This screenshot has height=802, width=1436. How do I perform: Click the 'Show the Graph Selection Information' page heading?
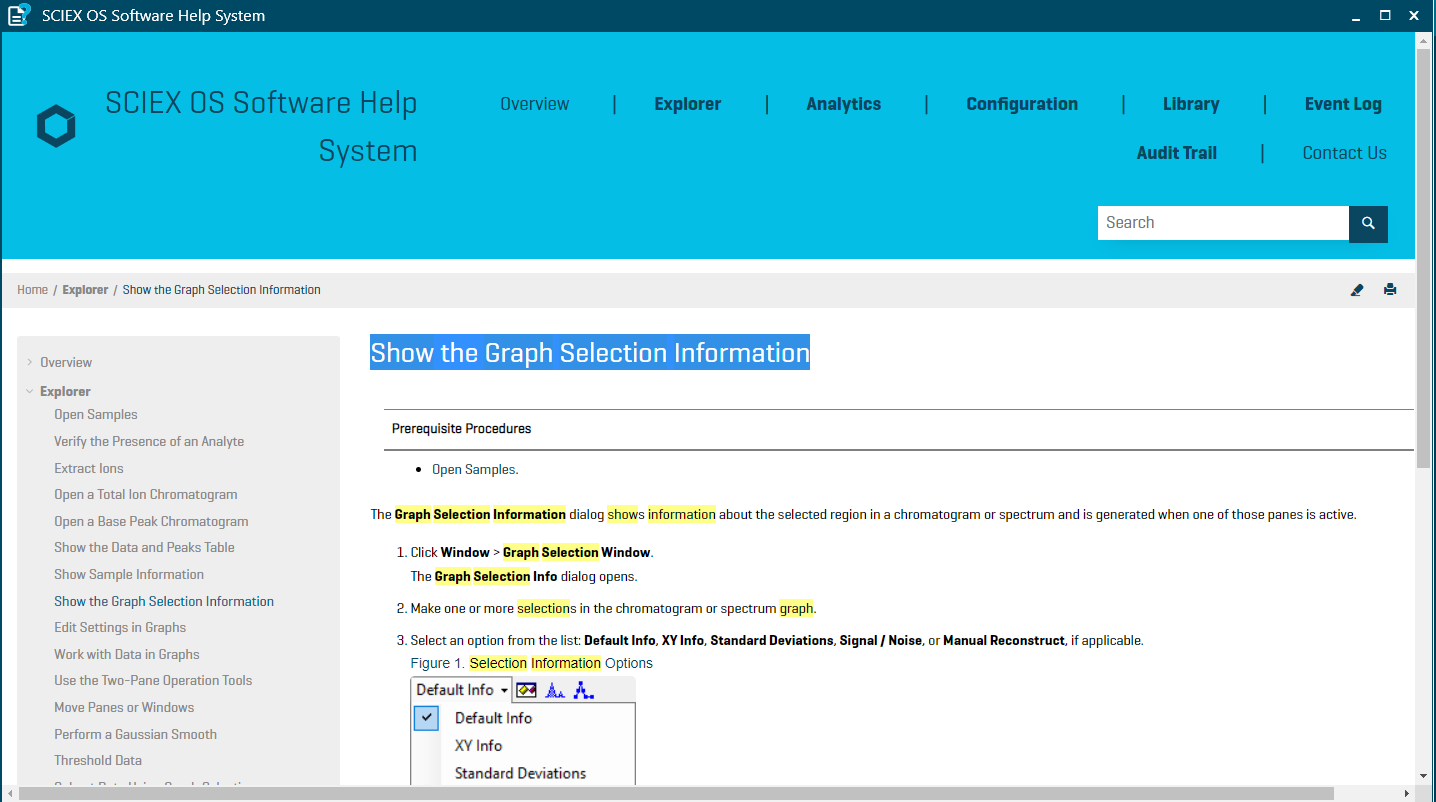click(x=590, y=352)
